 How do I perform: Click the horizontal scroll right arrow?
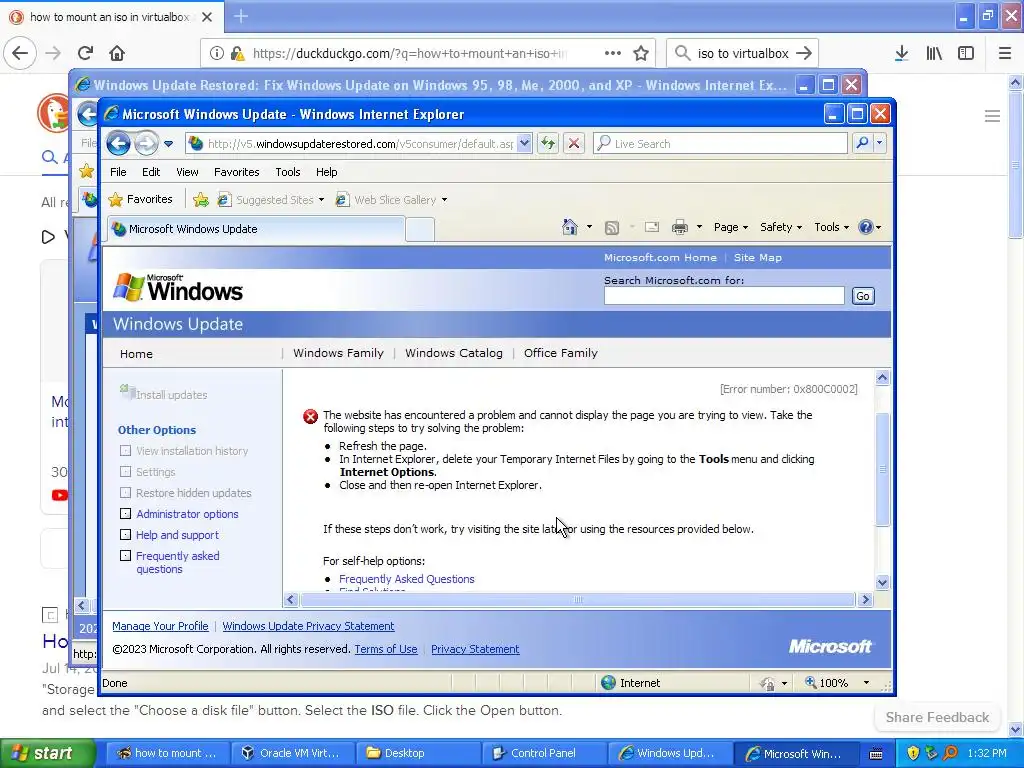tap(865, 600)
